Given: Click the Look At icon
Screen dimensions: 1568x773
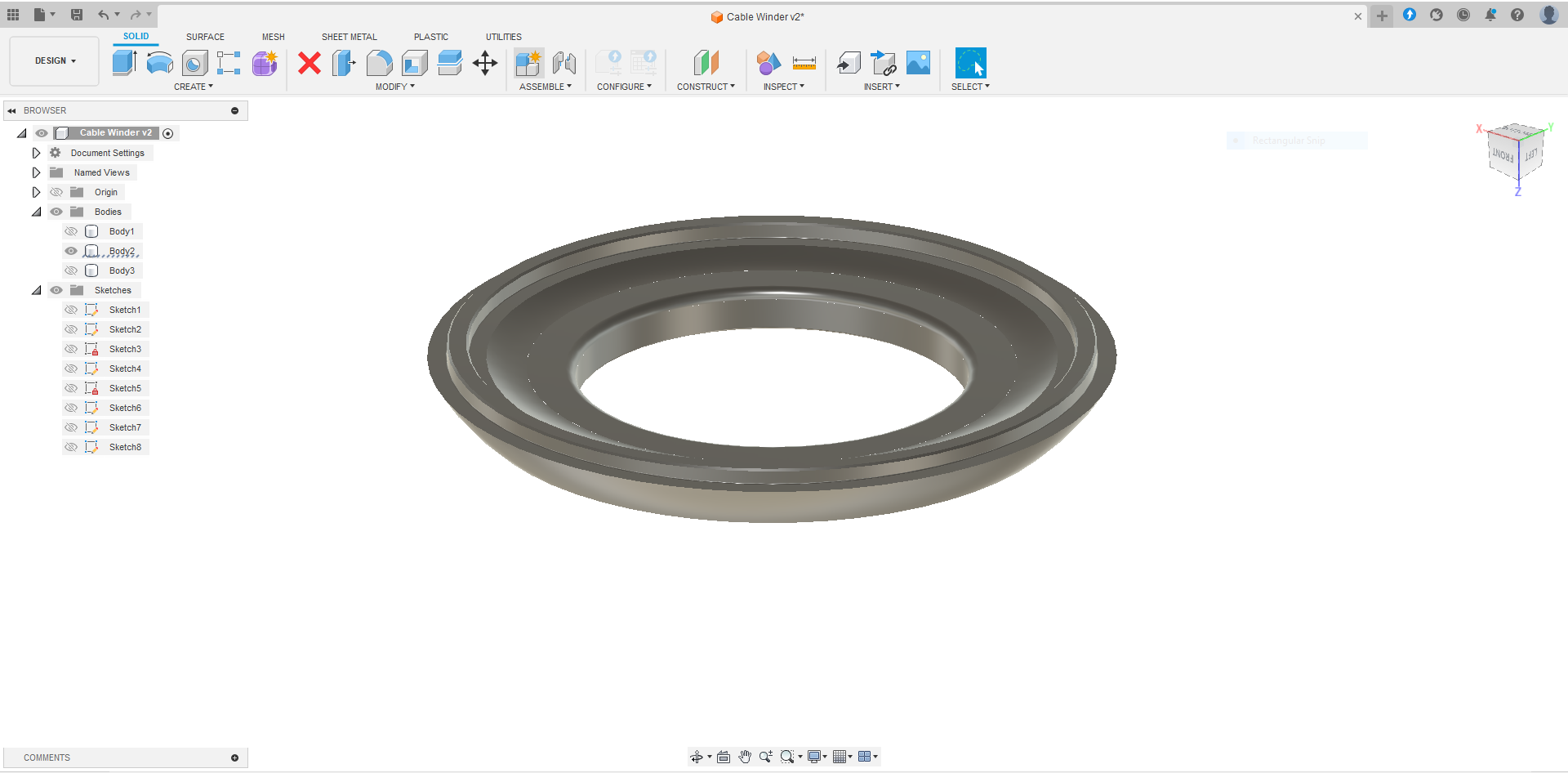Looking at the screenshot, I should (724, 757).
